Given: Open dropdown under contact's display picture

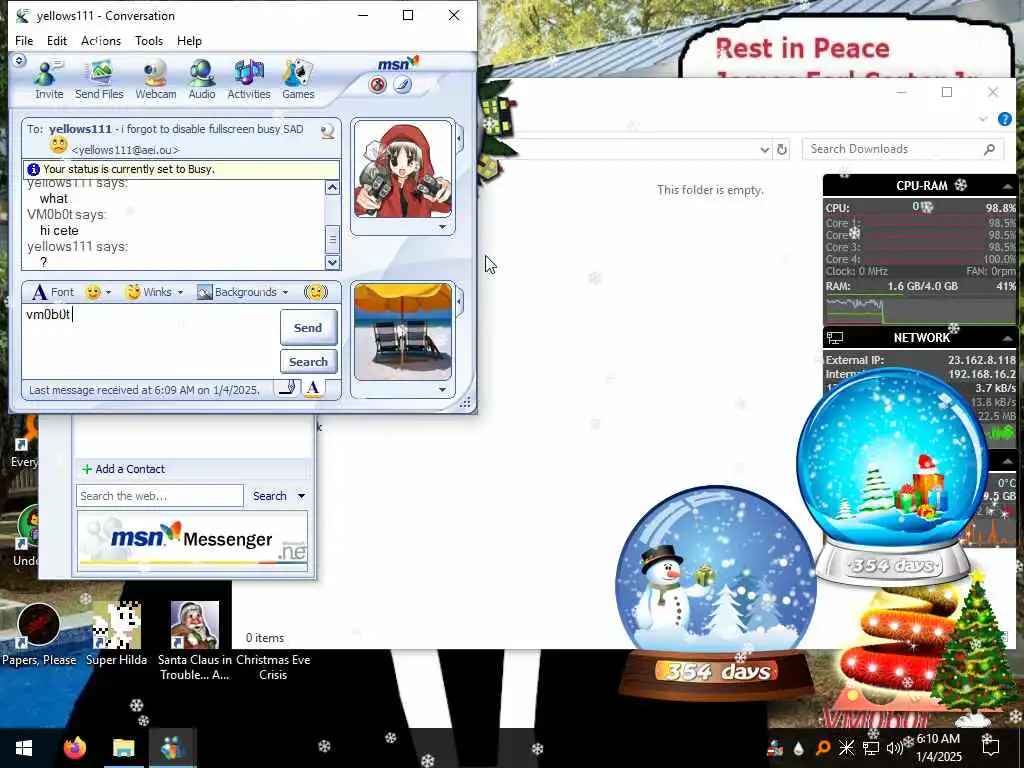Looking at the screenshot, I should click(443, 227).
